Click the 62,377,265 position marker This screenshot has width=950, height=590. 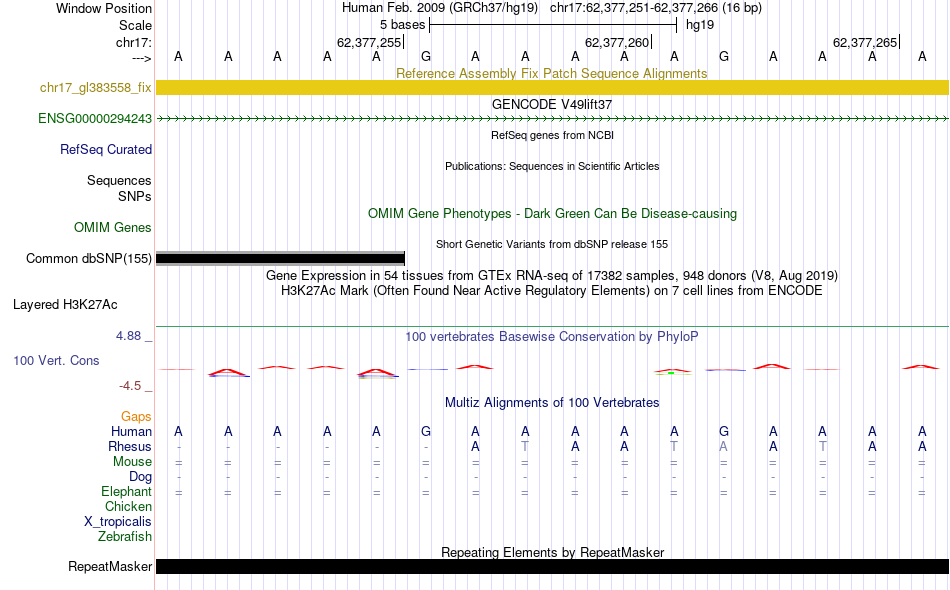pyautogui.click(x=866, y=42)
